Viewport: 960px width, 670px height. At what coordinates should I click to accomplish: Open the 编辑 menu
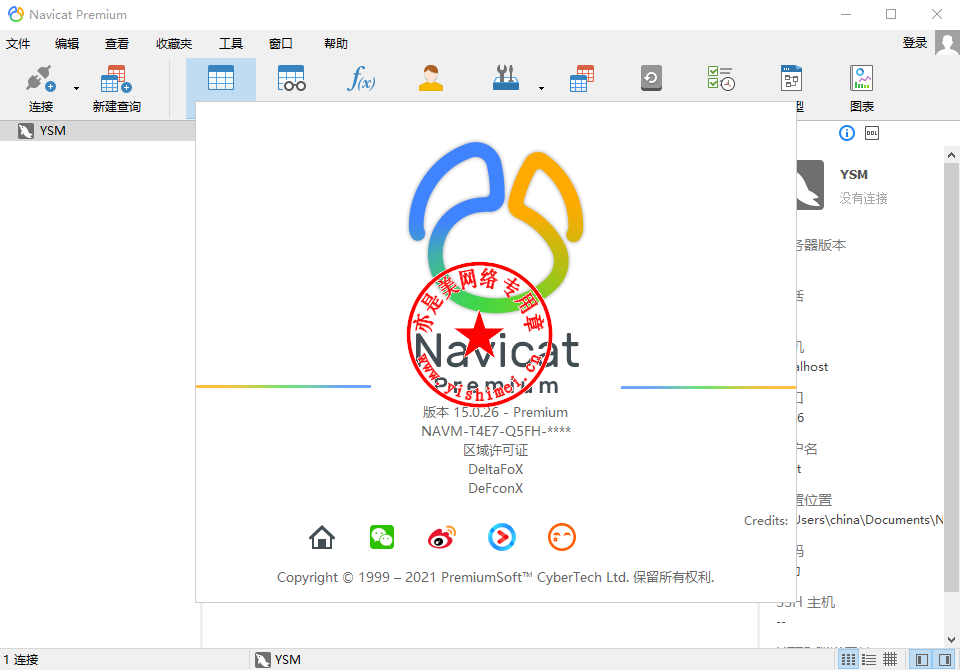click(x=67, y=43)
